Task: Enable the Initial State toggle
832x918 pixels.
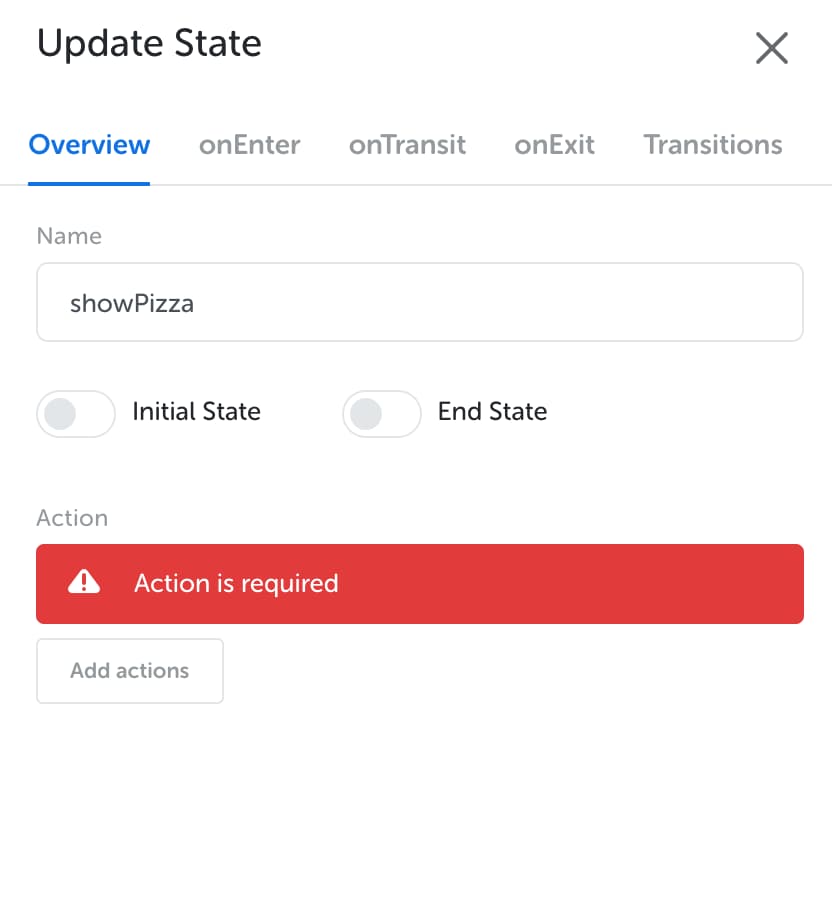Action: (x=76, y=413)
